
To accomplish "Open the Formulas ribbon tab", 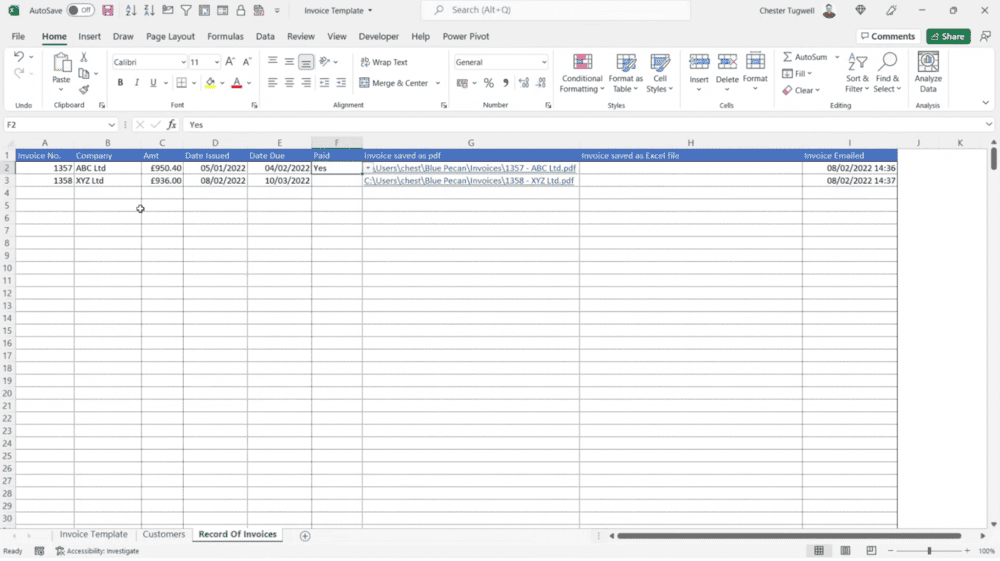I will [x=225, y=36].
